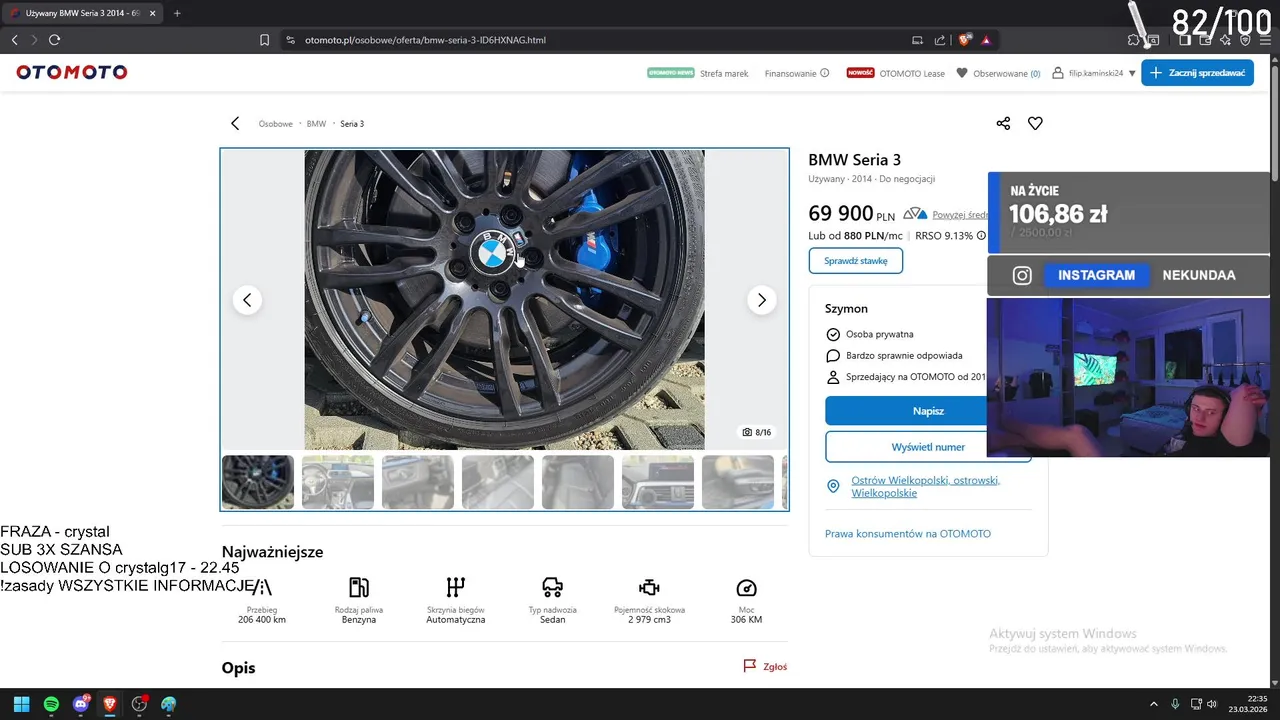Open Brave VPN shield icon
This screenshot has width=1280, height=720.
pos(1245,40)
